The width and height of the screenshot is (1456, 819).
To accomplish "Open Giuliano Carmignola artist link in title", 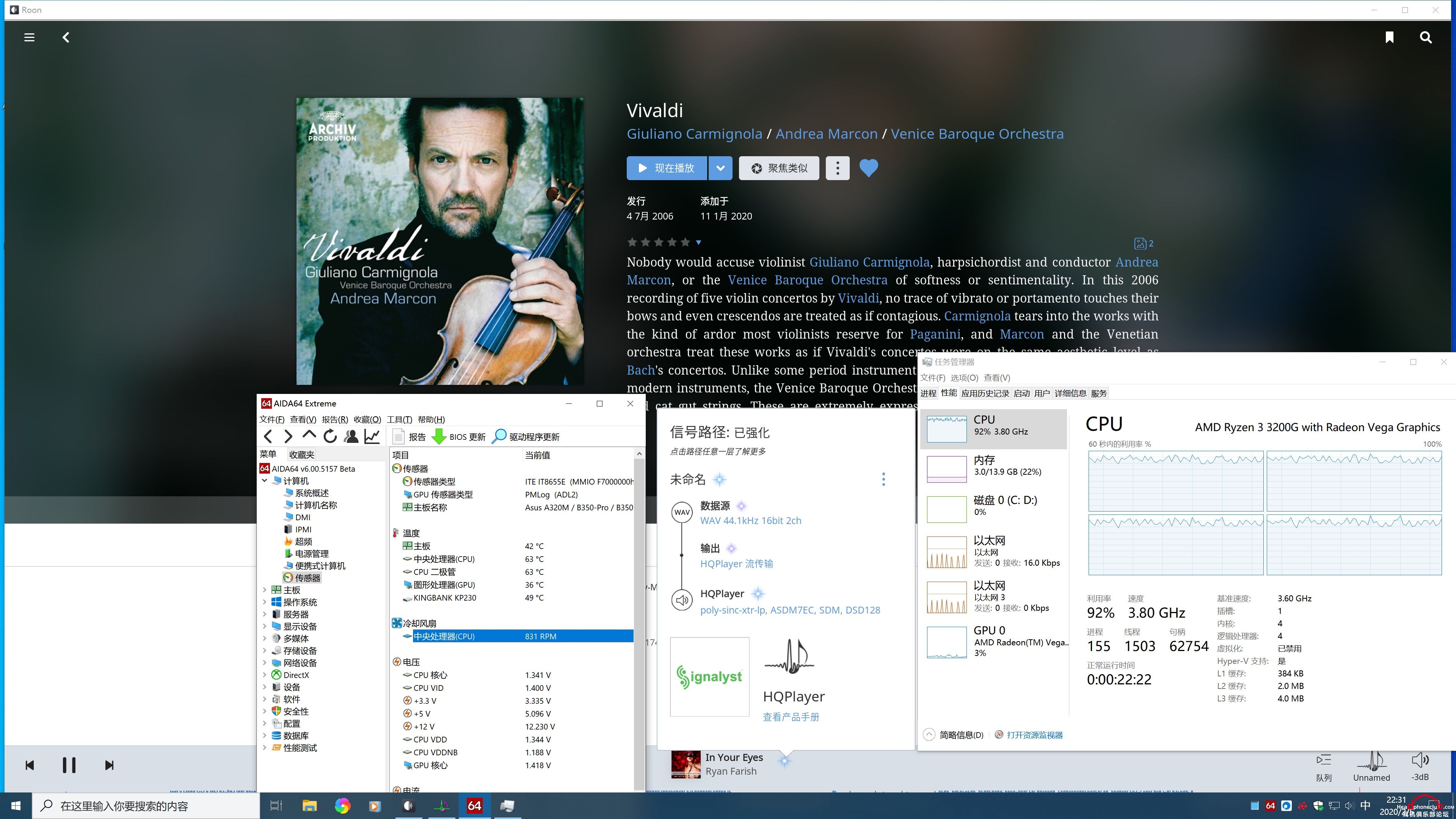I will [x=694, y=134].
